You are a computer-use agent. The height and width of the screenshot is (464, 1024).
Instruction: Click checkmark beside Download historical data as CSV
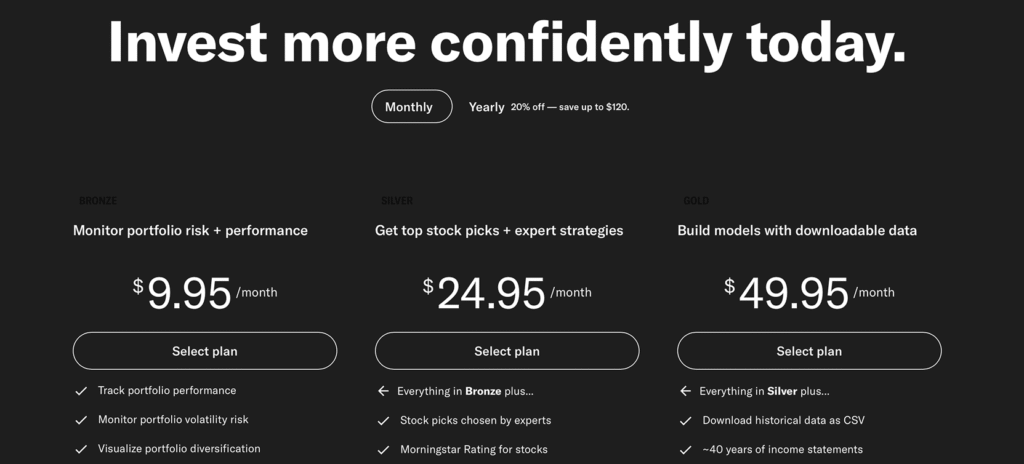click(x=685, y=421)
